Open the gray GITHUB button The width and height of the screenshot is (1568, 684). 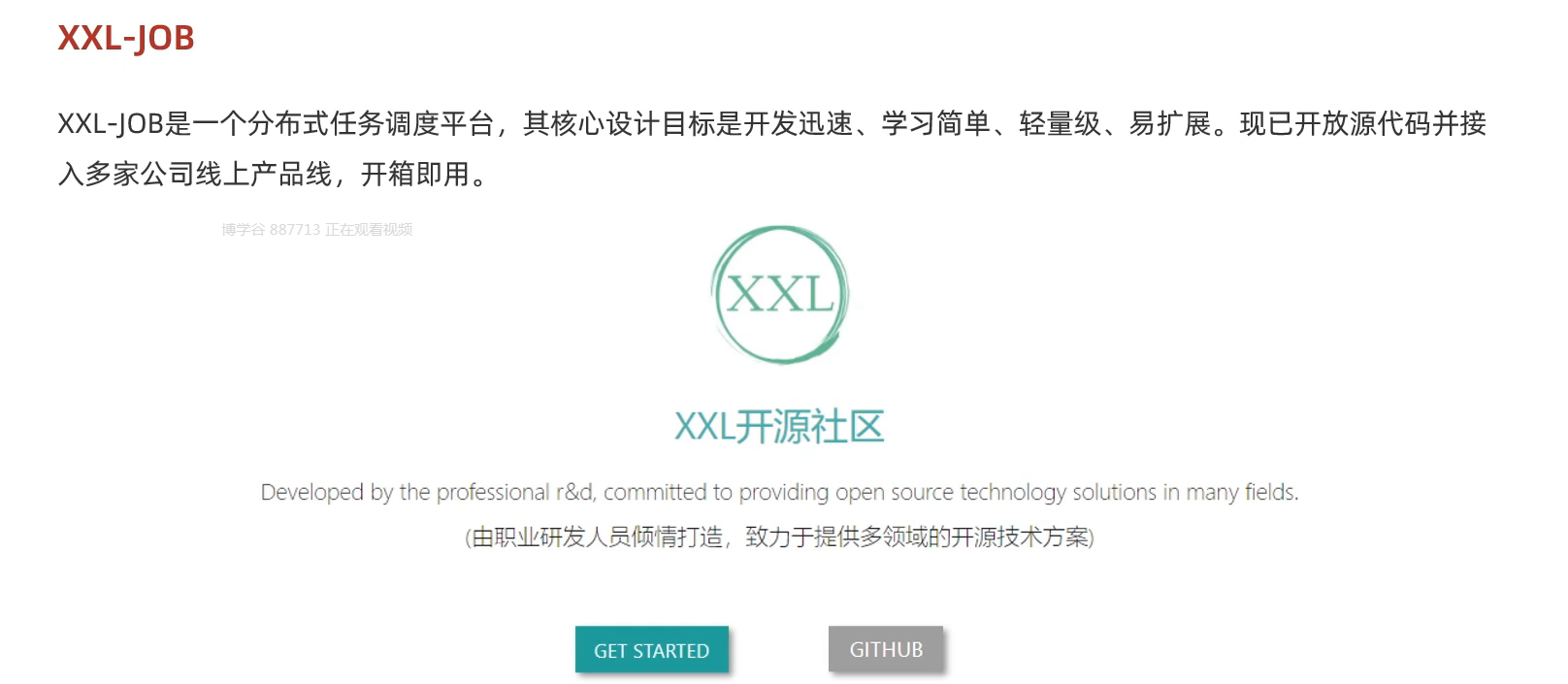[x=885, y=648]
